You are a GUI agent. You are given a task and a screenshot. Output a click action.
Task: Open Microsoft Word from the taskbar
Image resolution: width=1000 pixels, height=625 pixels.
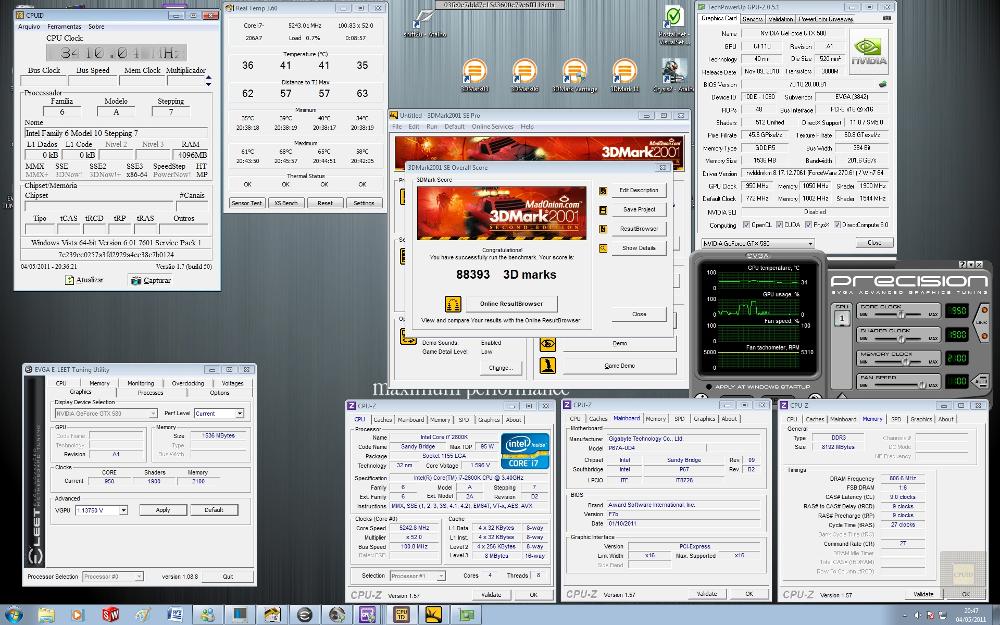174,615
